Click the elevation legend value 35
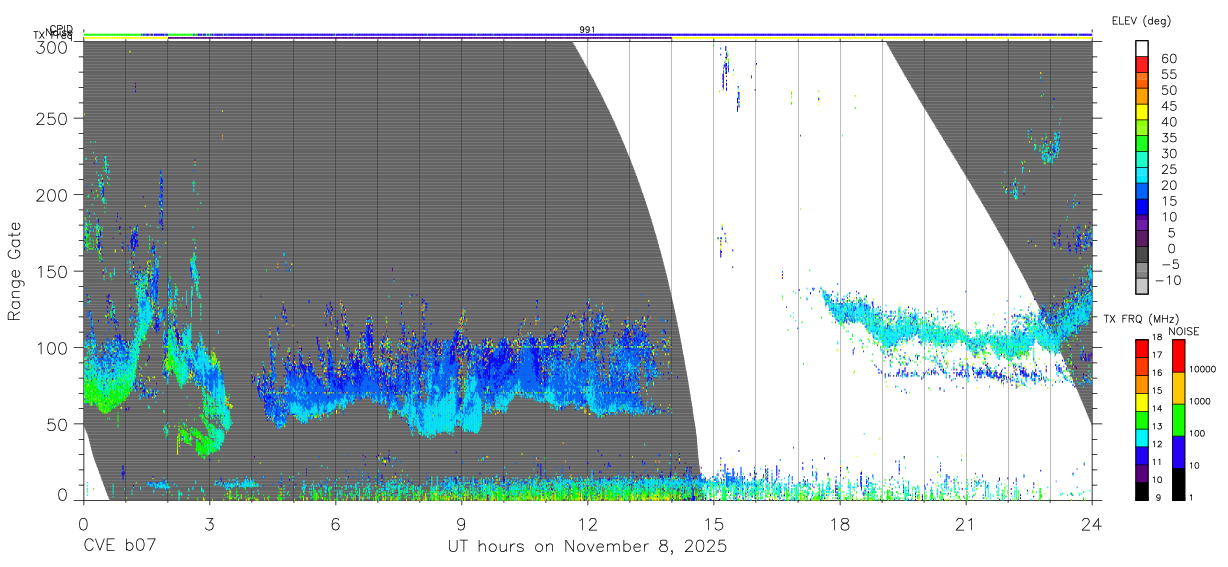 (x=1168, y=138)
